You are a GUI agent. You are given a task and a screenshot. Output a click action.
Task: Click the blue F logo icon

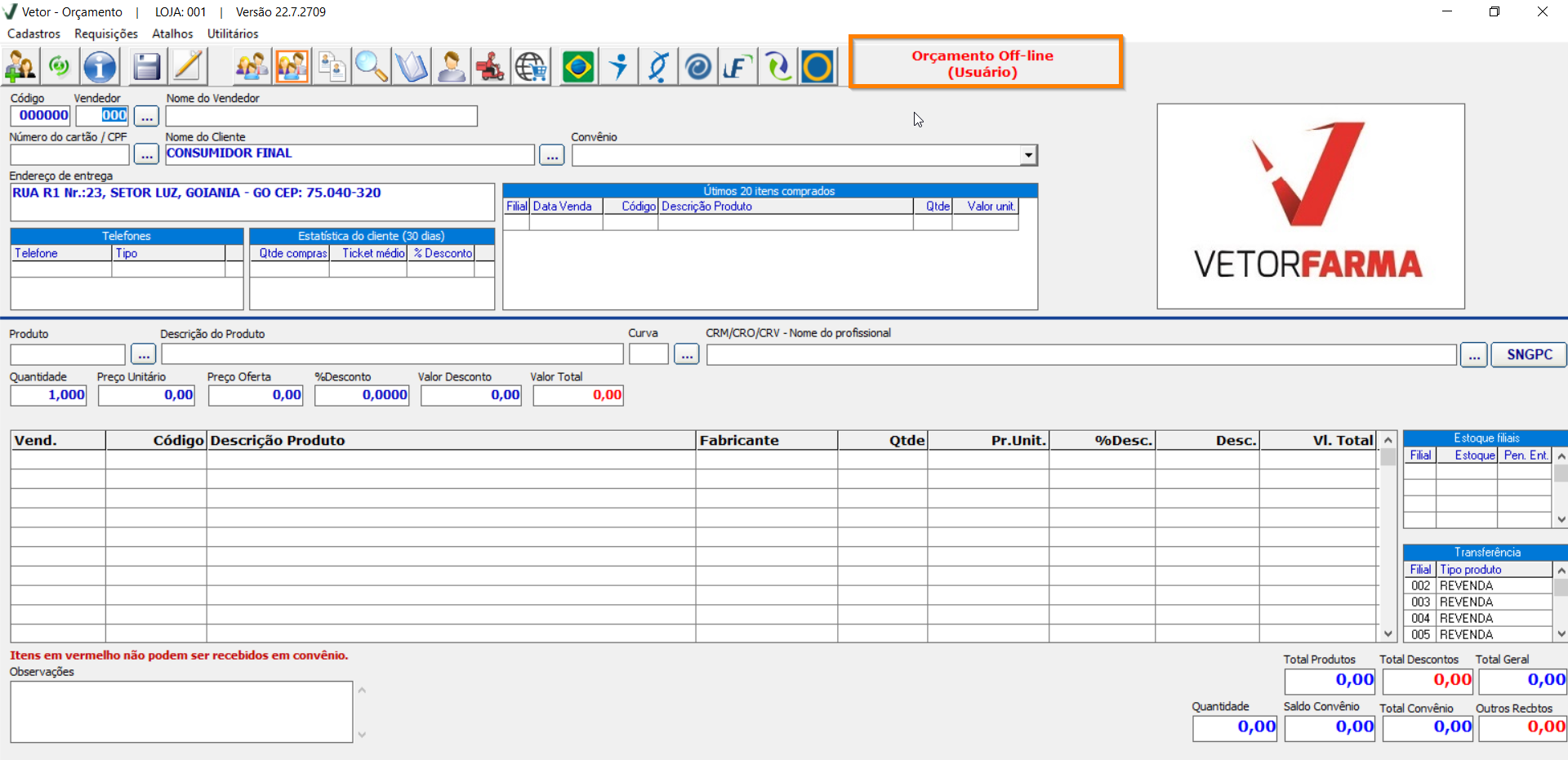click(x=737, y=67)
